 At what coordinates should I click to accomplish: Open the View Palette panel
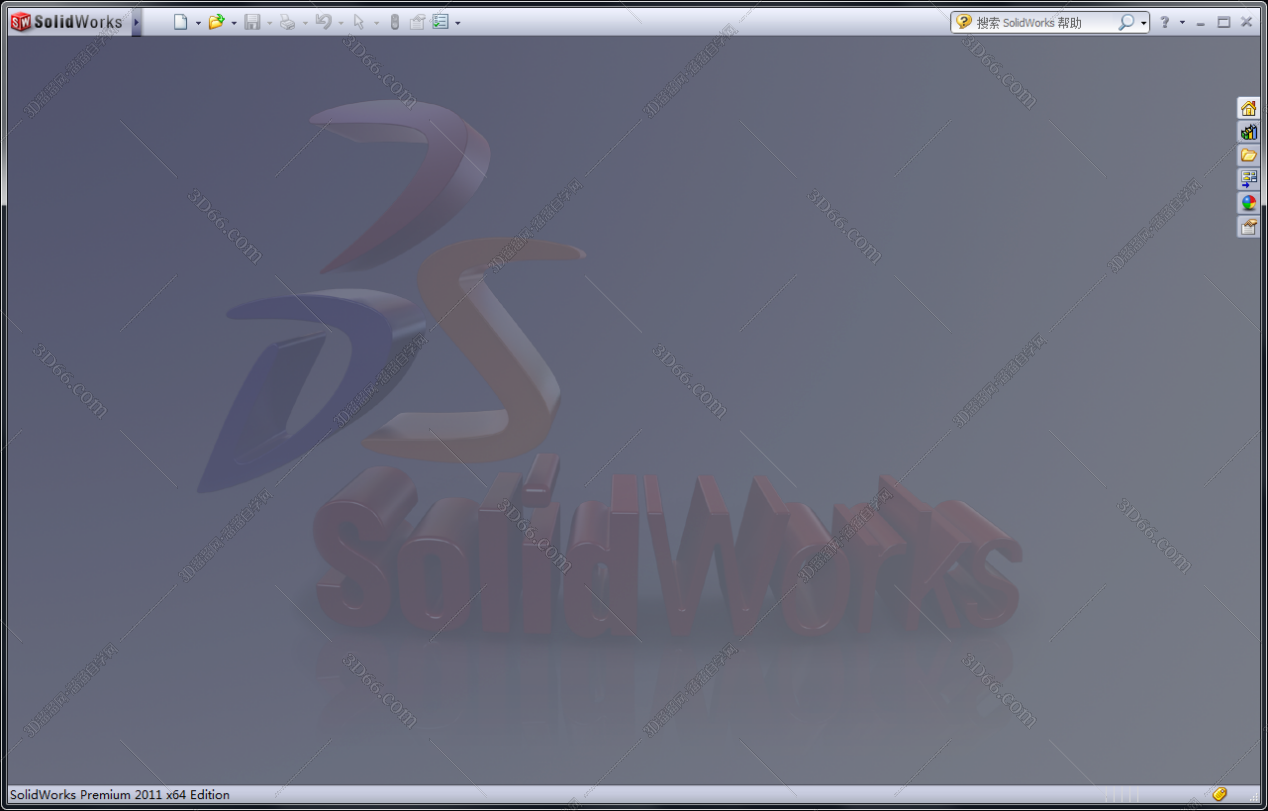click(x=1248, y=178)
